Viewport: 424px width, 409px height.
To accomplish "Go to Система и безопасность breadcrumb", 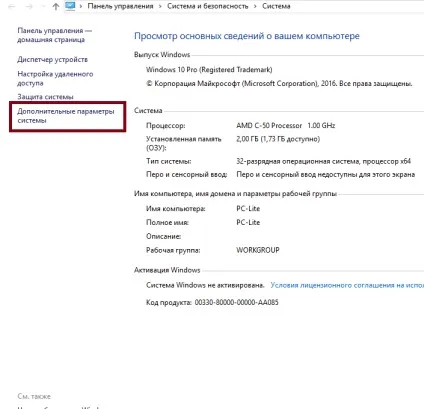I will (x=208, y=6).
